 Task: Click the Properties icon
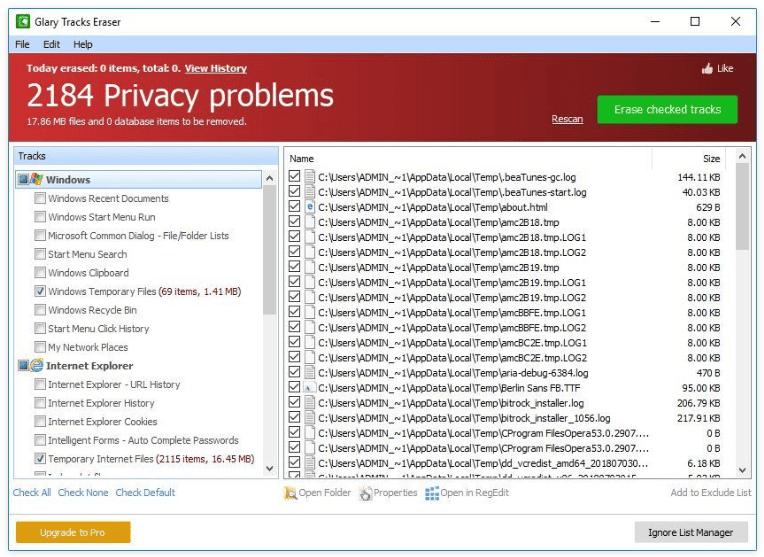365,493
